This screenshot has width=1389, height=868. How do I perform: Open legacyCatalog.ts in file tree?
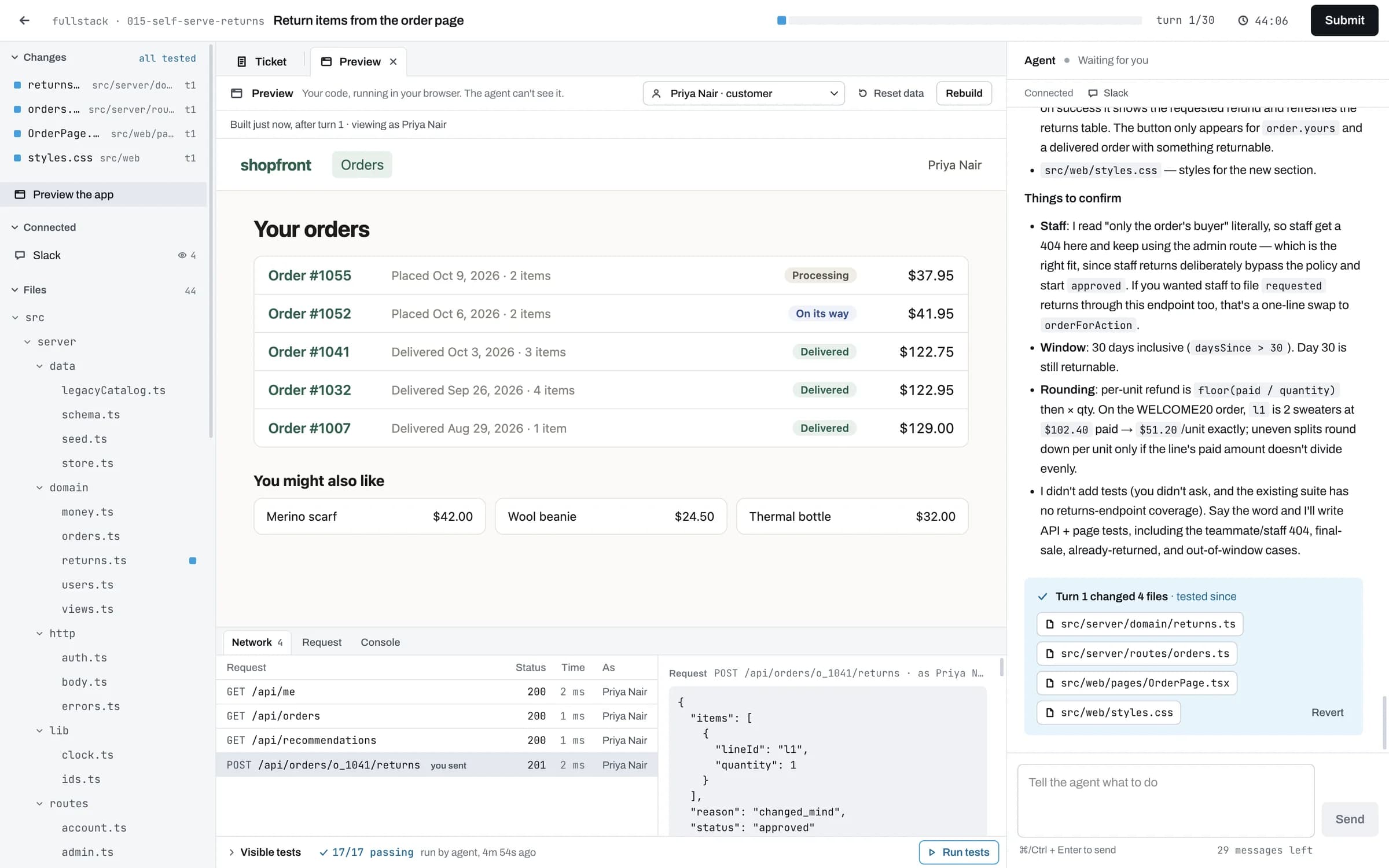click(113, 391)
